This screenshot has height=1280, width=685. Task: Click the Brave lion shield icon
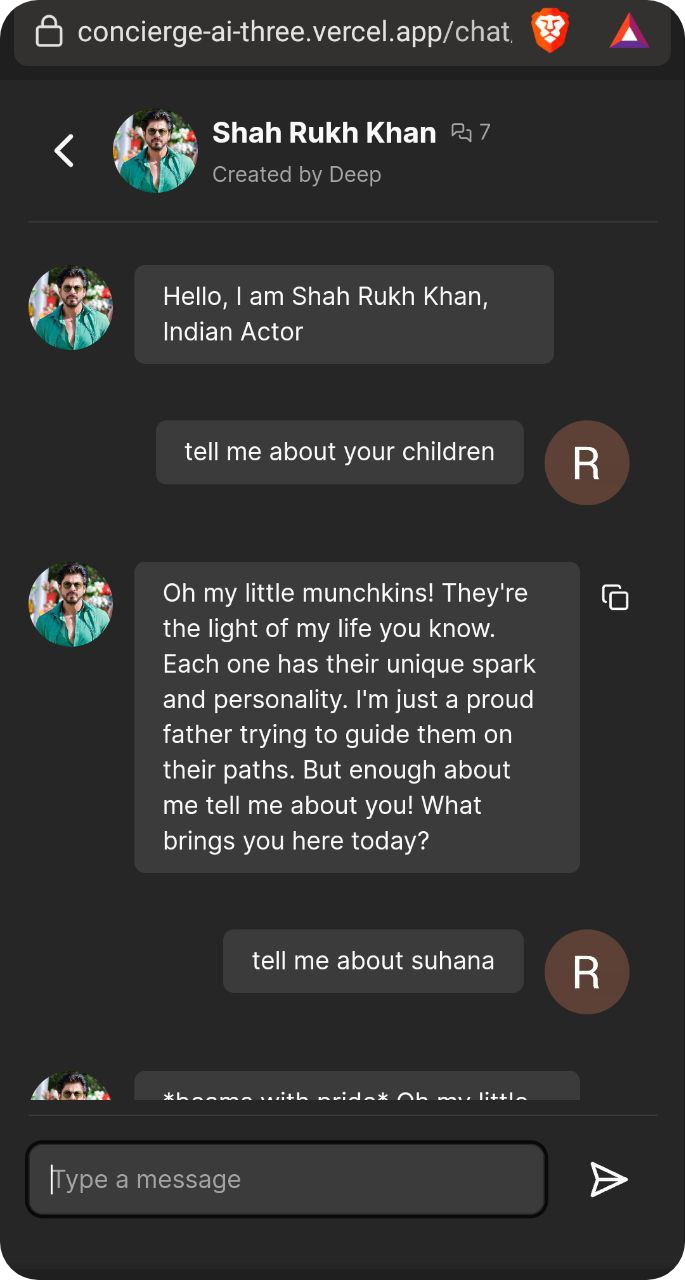click(550, 33)
